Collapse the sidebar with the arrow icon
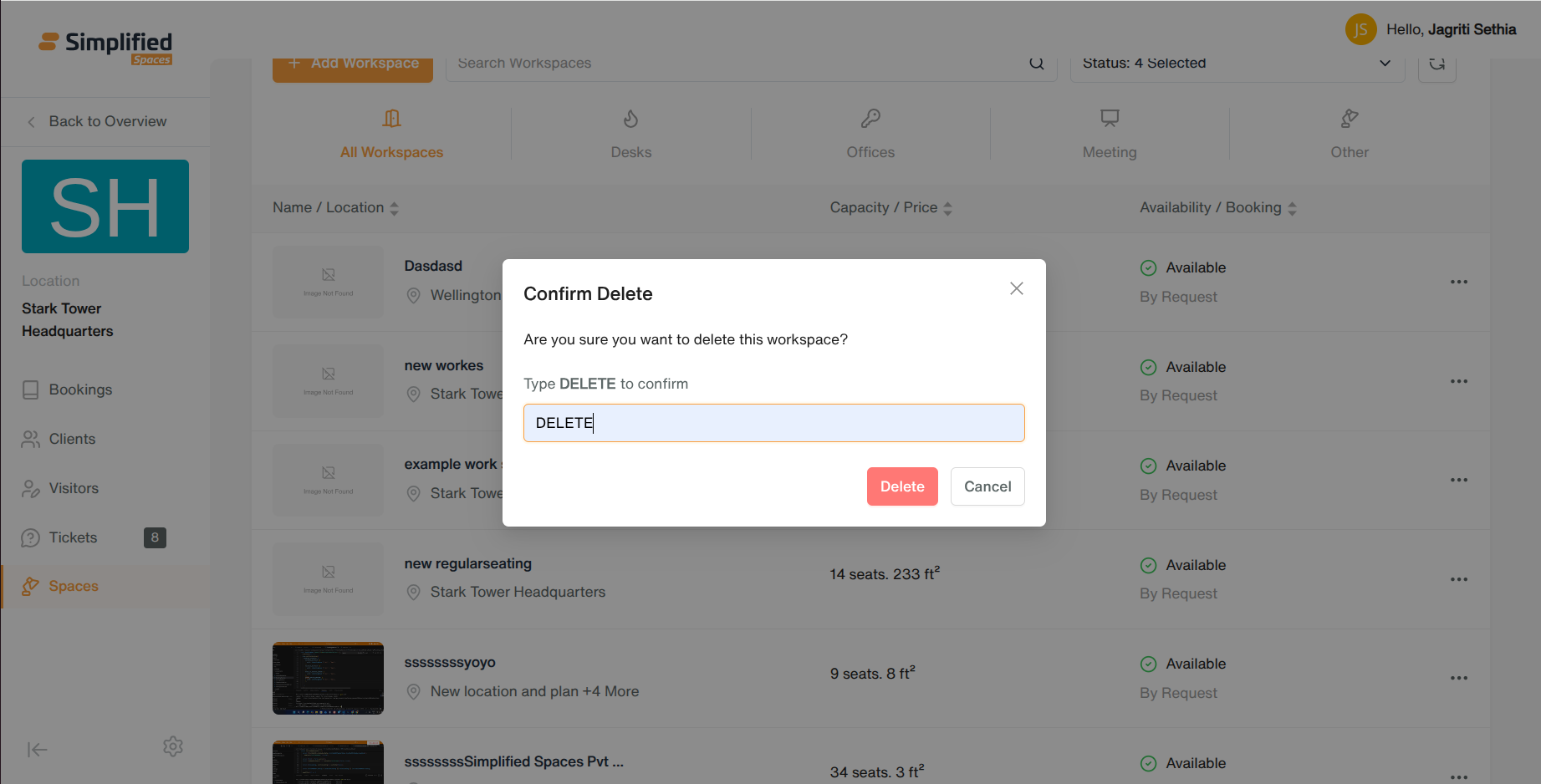Screen dimensions: 1541x784 click(x=37, y=750)
